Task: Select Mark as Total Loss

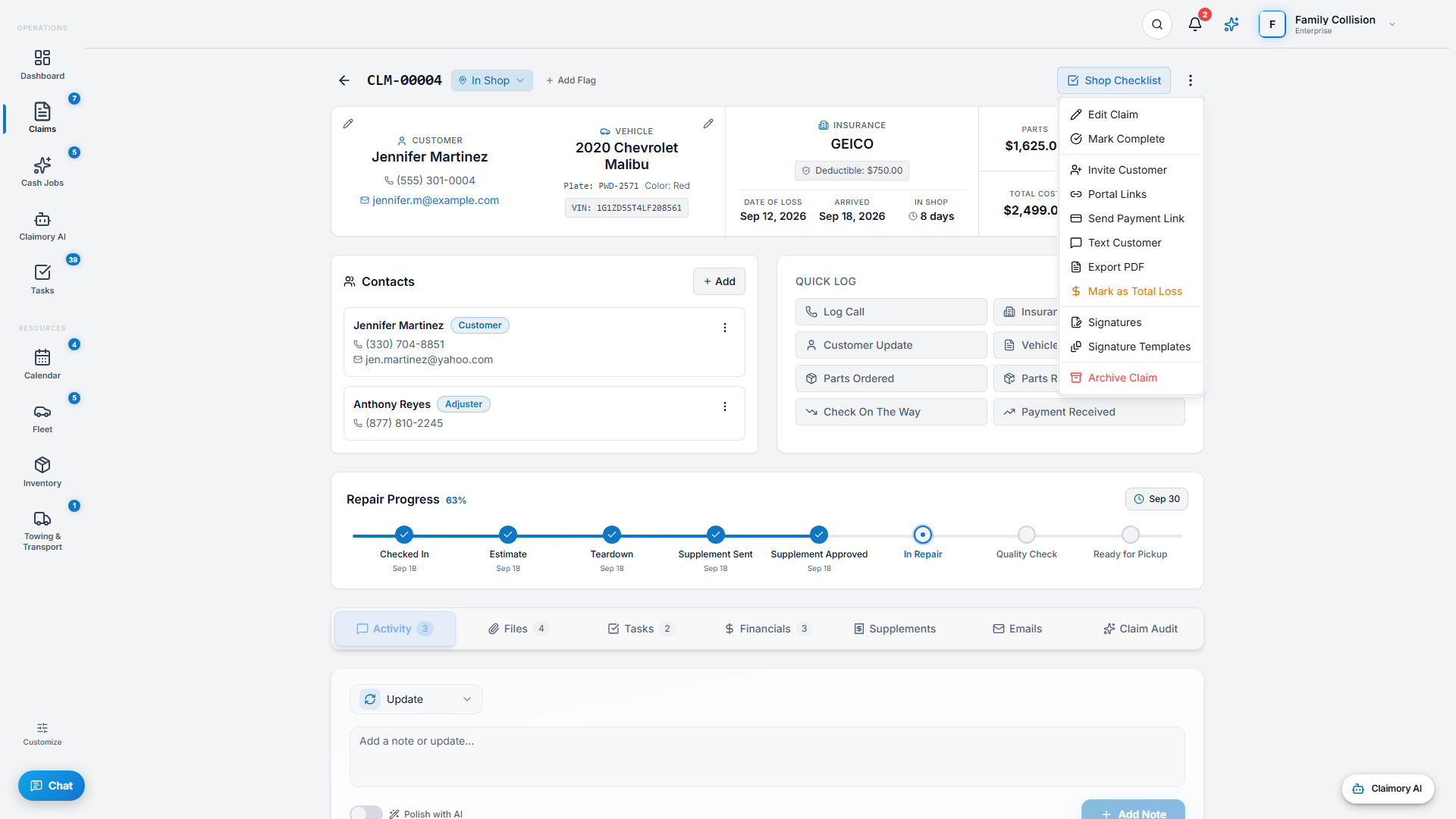Action: [1131, 291]
